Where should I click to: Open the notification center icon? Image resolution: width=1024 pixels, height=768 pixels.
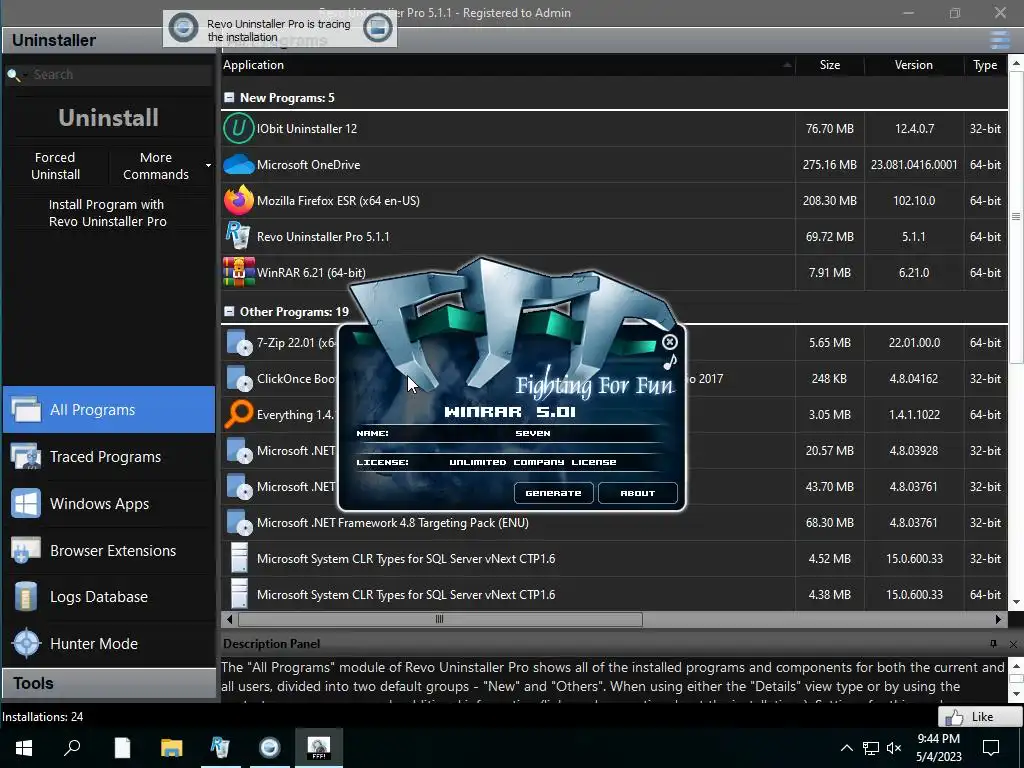(x=991, y=748)
